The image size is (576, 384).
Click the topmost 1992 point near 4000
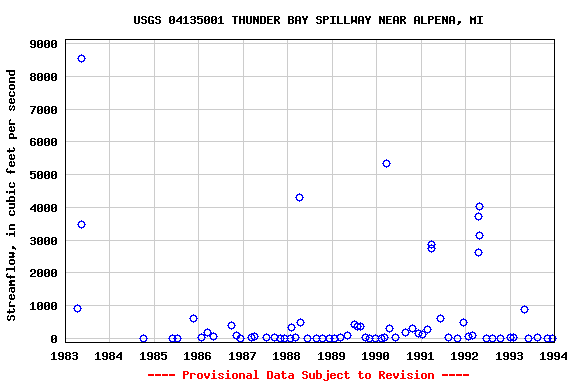(479, 207)
